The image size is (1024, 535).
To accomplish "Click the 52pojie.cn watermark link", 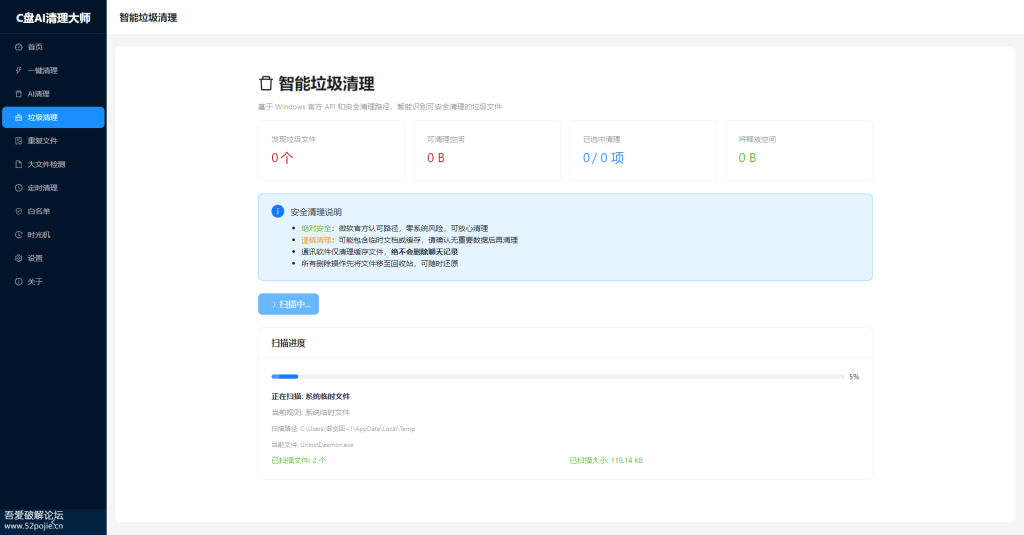I will coord(33,525).
